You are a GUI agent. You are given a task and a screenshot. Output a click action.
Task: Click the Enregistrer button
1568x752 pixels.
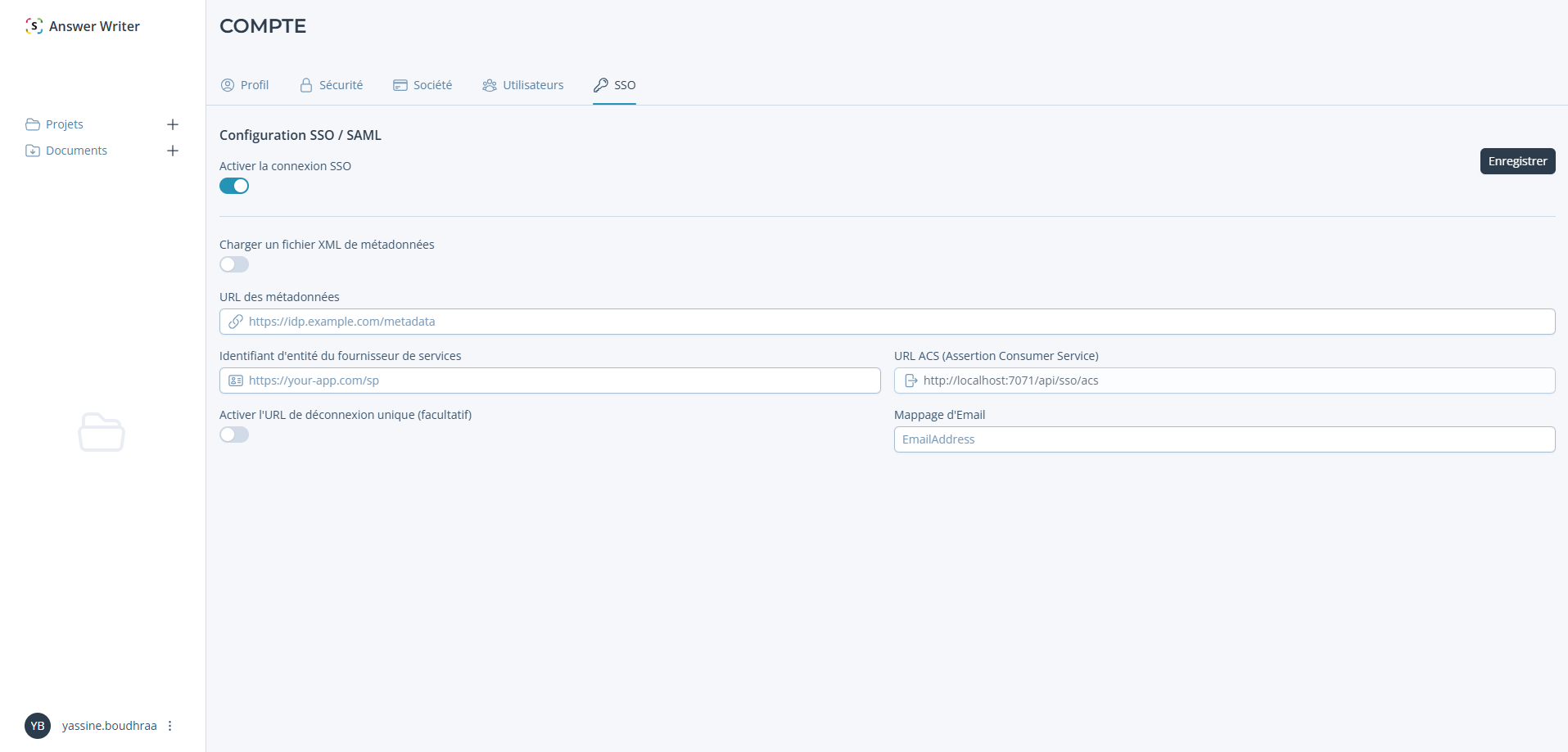click(1517, 161)
